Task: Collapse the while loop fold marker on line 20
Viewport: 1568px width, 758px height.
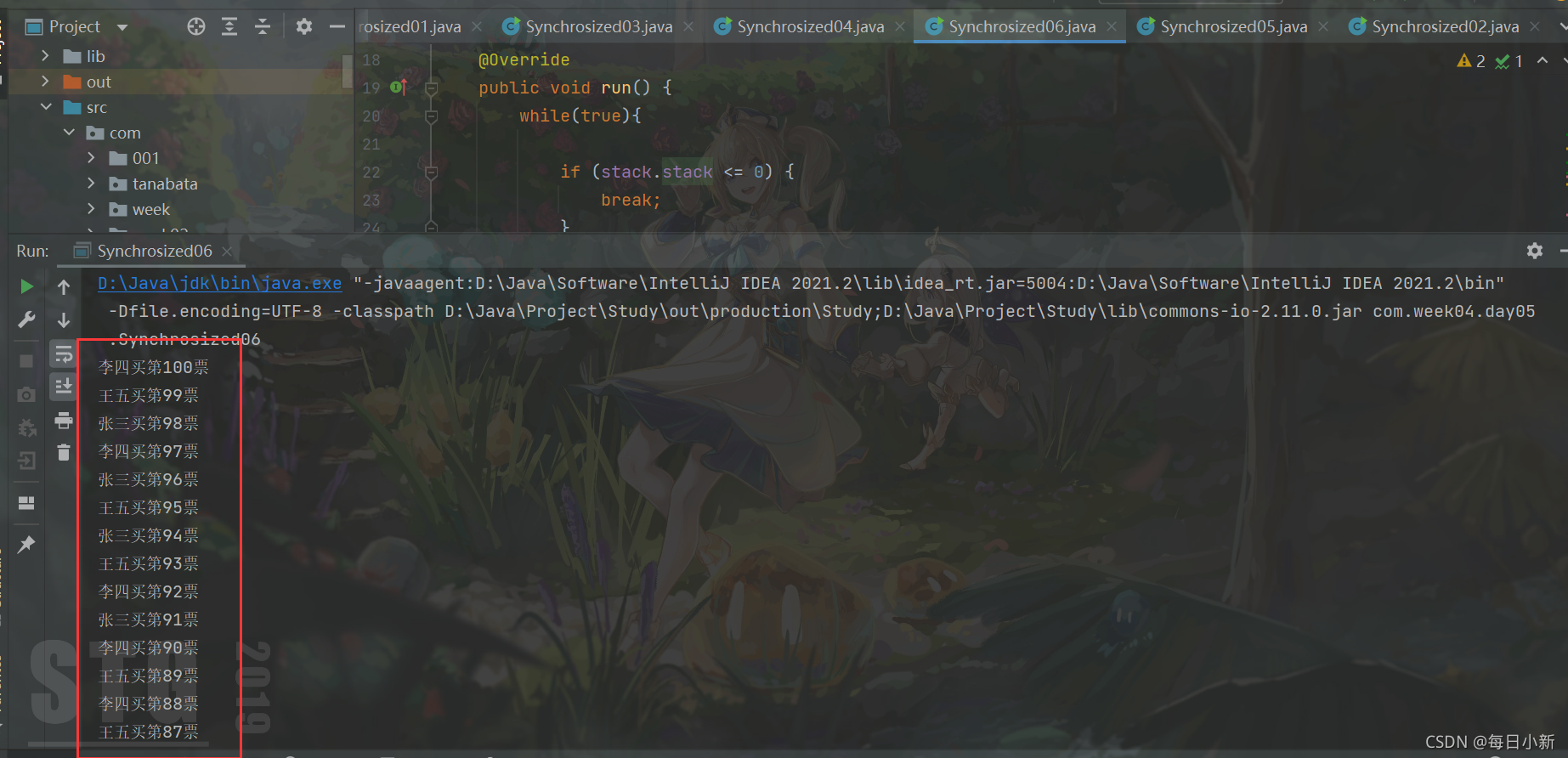Action: 431,116
